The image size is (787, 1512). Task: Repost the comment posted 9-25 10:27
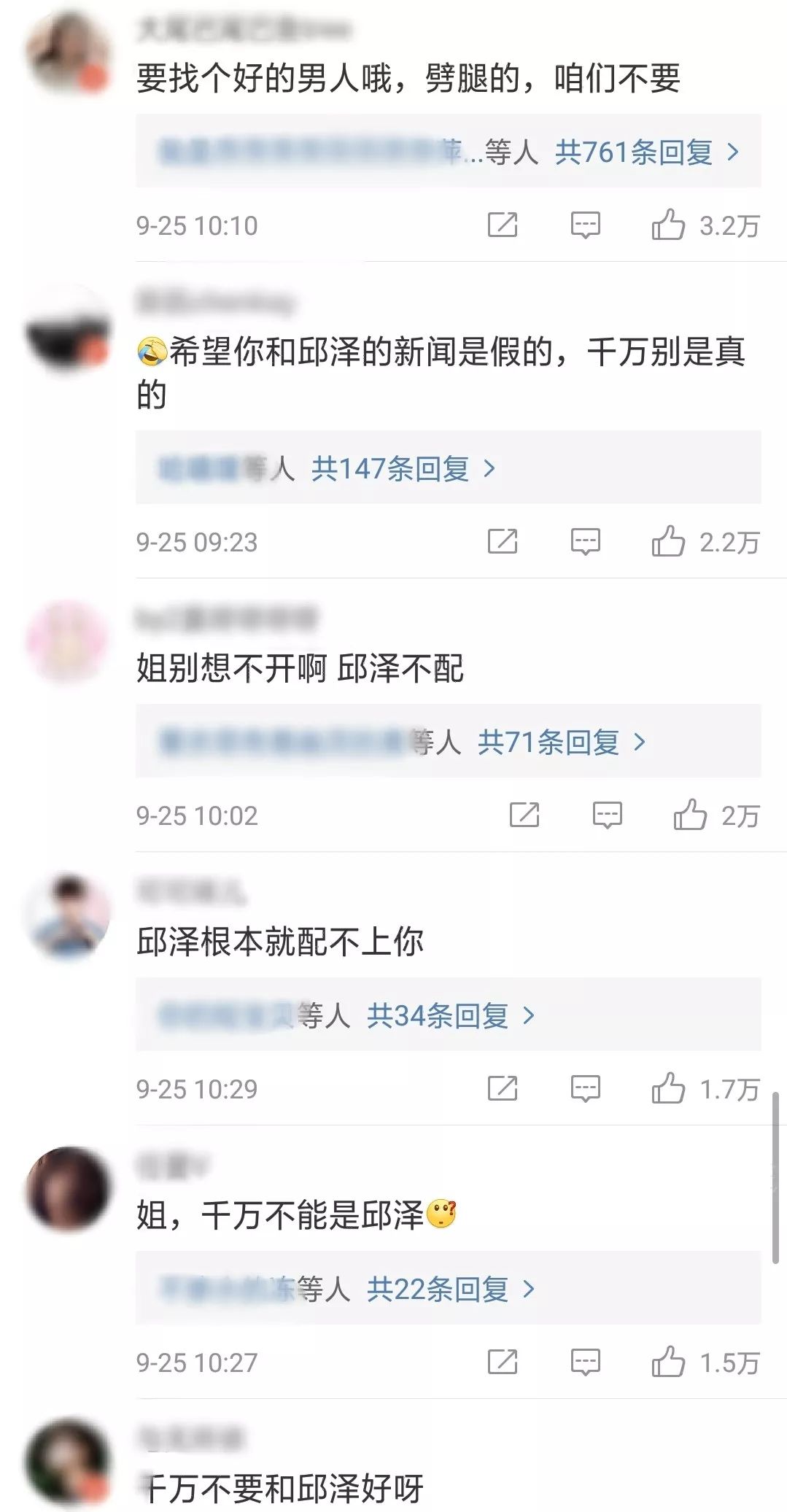[x=503, y=1362]
